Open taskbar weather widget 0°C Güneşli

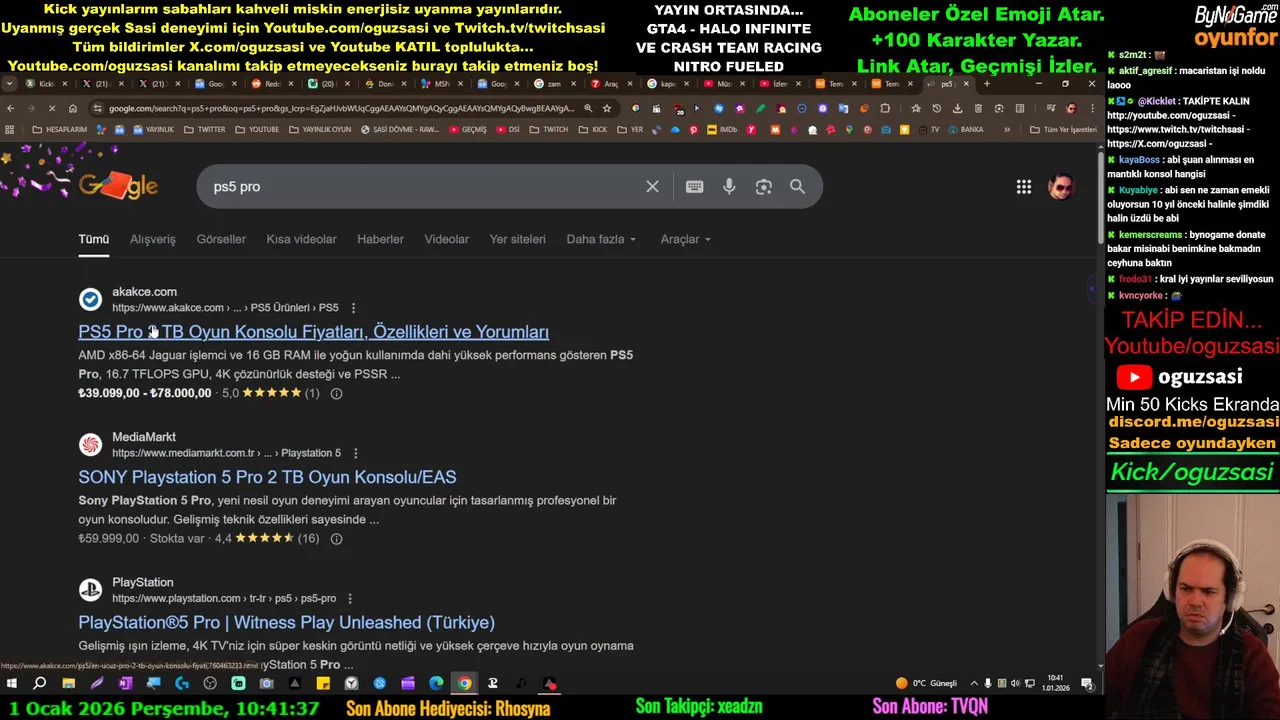click(927, 683)
